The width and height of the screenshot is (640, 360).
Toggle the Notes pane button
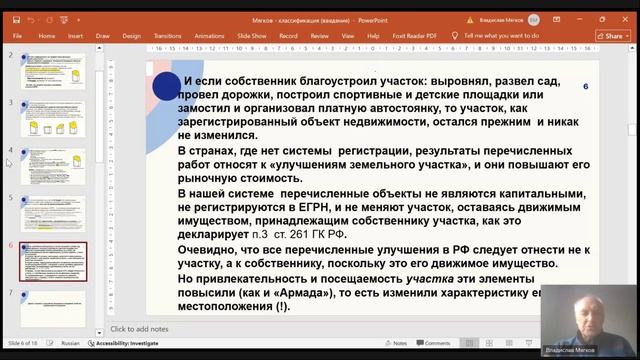396,343
